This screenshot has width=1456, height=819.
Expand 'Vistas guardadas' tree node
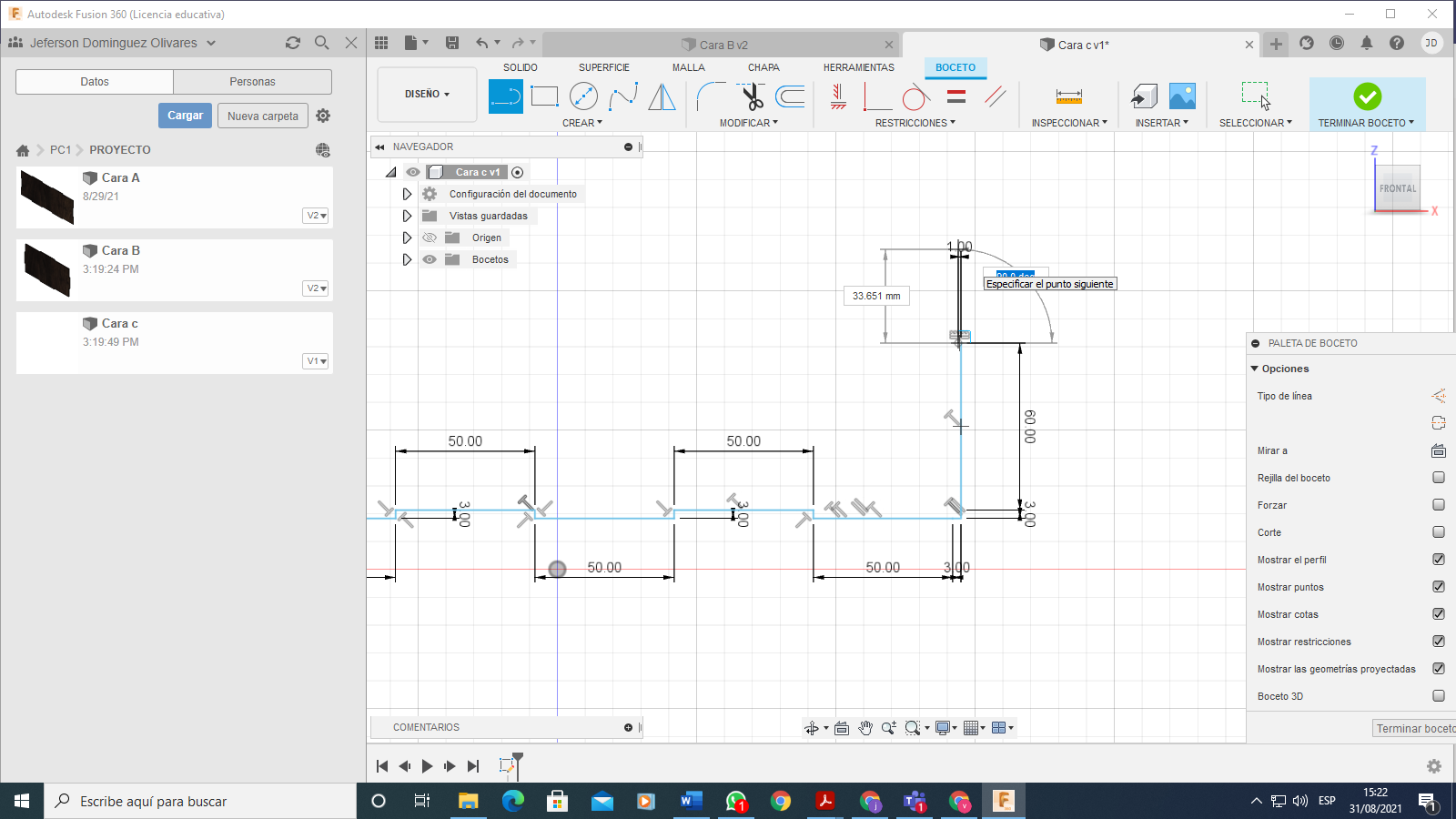[x=407, y=216]
